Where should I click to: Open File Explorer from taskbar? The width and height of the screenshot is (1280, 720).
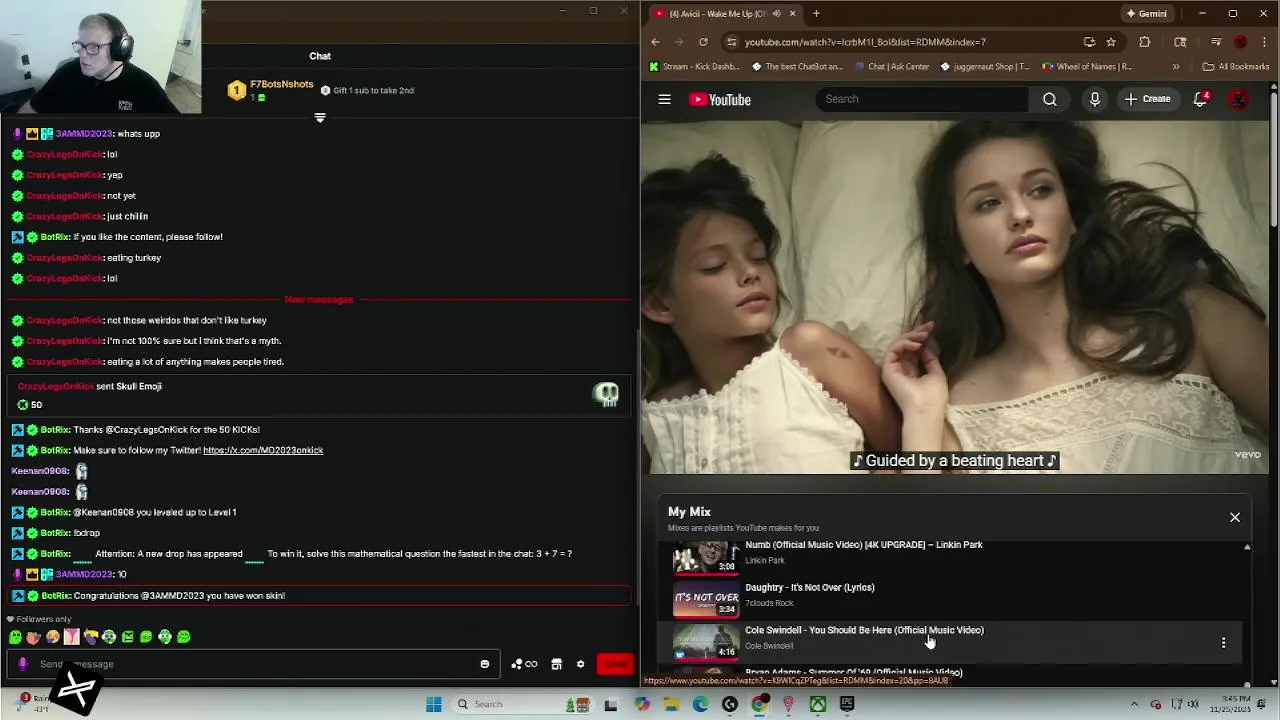(x=671, y=704)
